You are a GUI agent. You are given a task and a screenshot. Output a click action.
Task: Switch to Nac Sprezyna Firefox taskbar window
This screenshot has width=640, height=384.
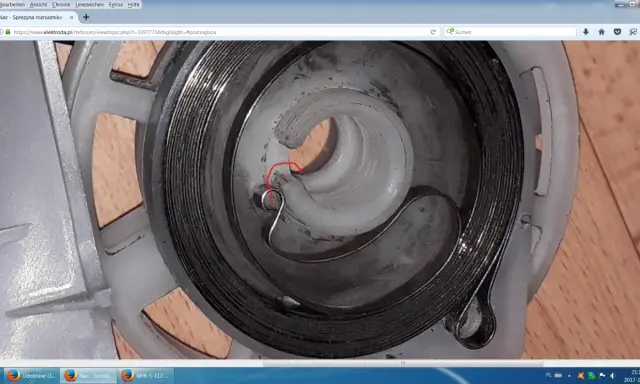point(89,375)
